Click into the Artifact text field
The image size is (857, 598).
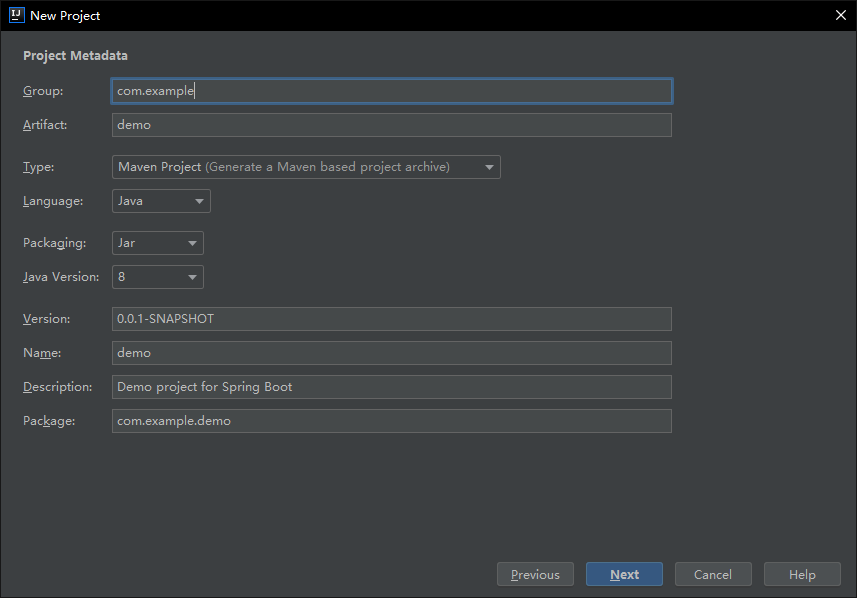tap(391, 125)
